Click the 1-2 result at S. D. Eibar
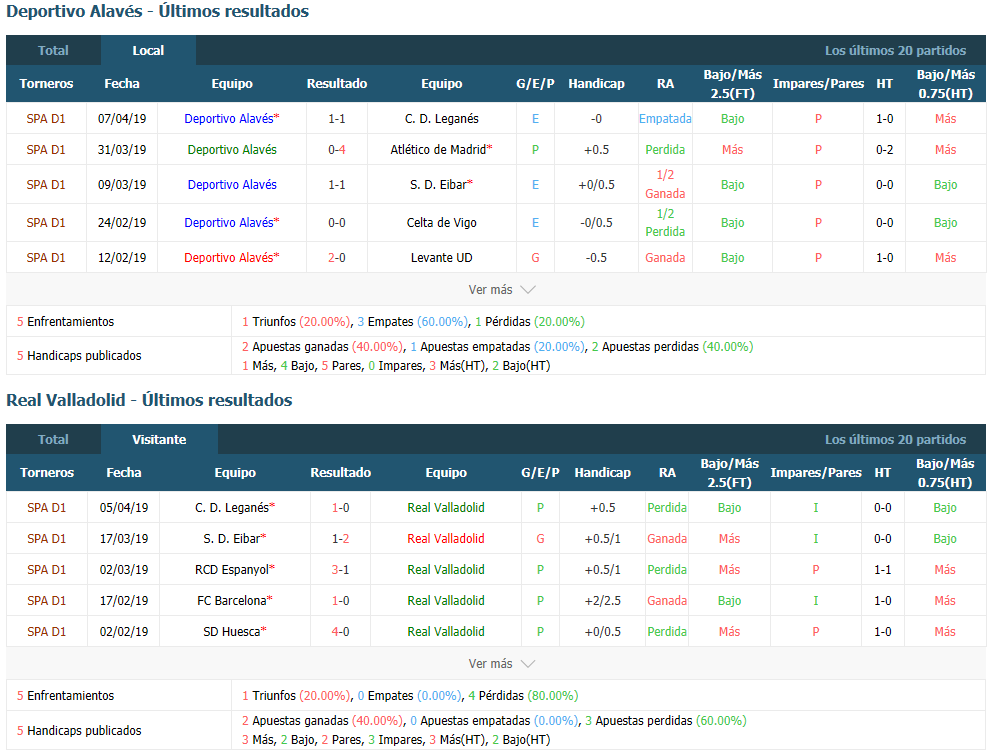 [341, 538]
